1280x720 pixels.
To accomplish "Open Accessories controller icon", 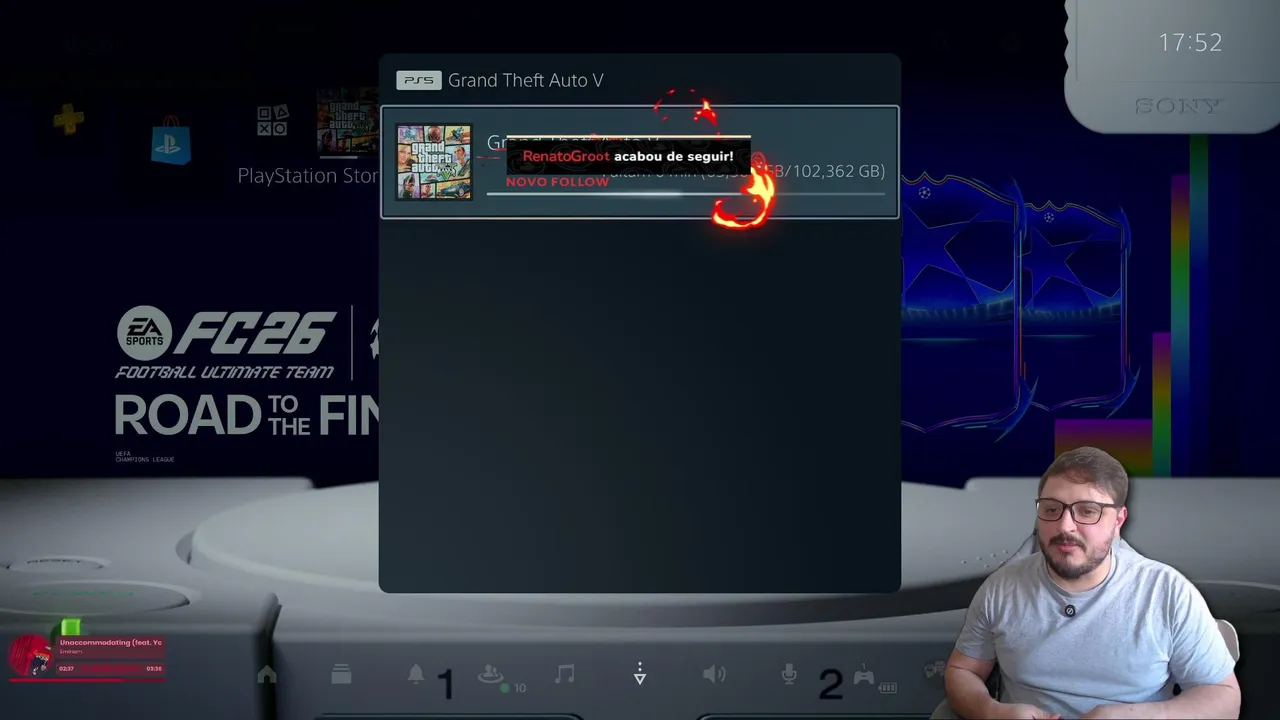I will 863,675.
